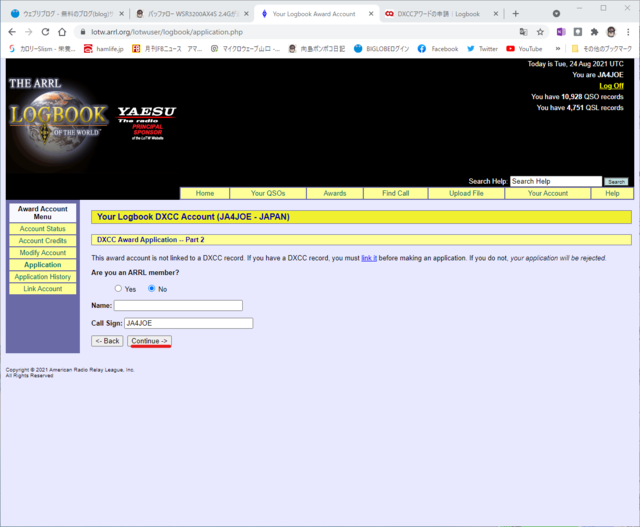
Task: Click the <- Back button
Action: tap(107, 341)
